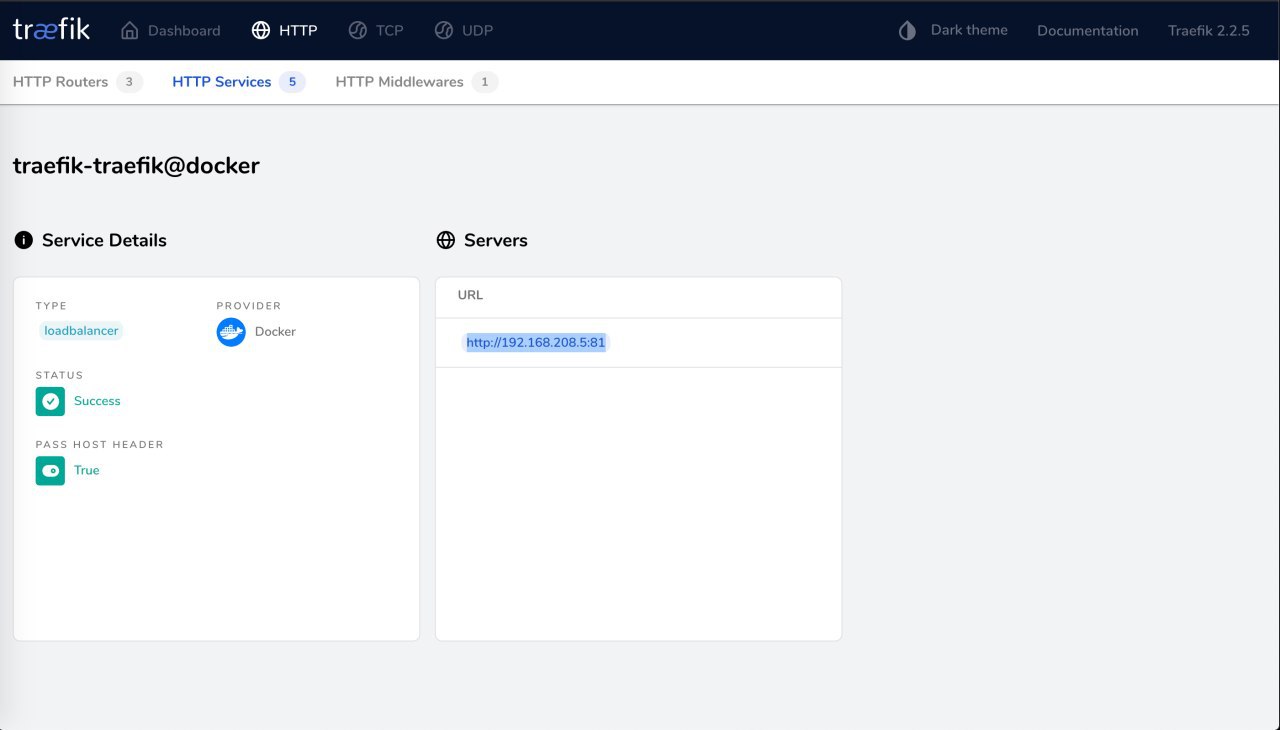This screenshot has height=730, width=1280.
Task: Click the TCP globe icon
Action: (x=358, y=30)
